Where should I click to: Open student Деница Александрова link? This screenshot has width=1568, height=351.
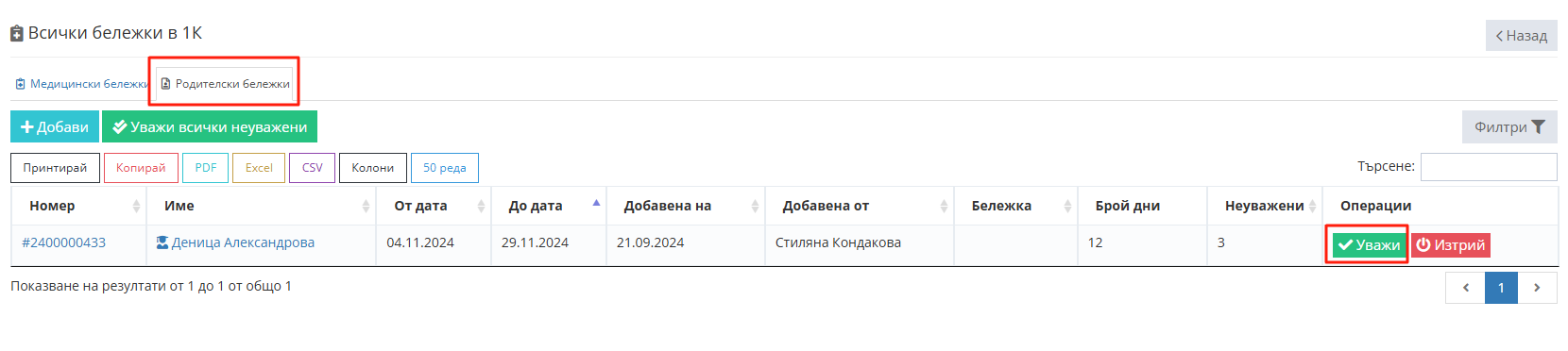[243, 242]
